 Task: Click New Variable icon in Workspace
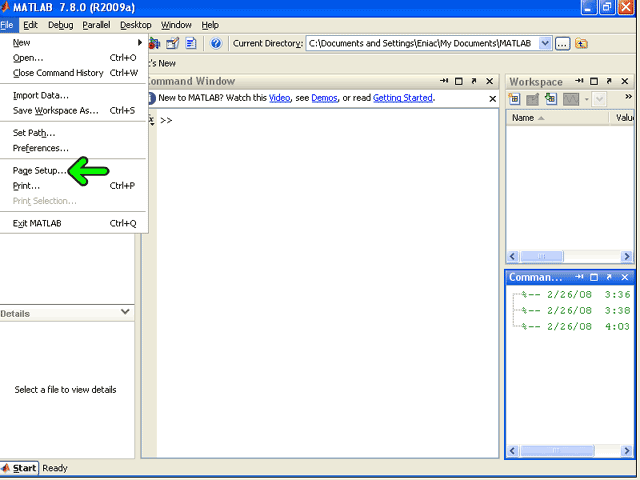click(x=515, y=98)
